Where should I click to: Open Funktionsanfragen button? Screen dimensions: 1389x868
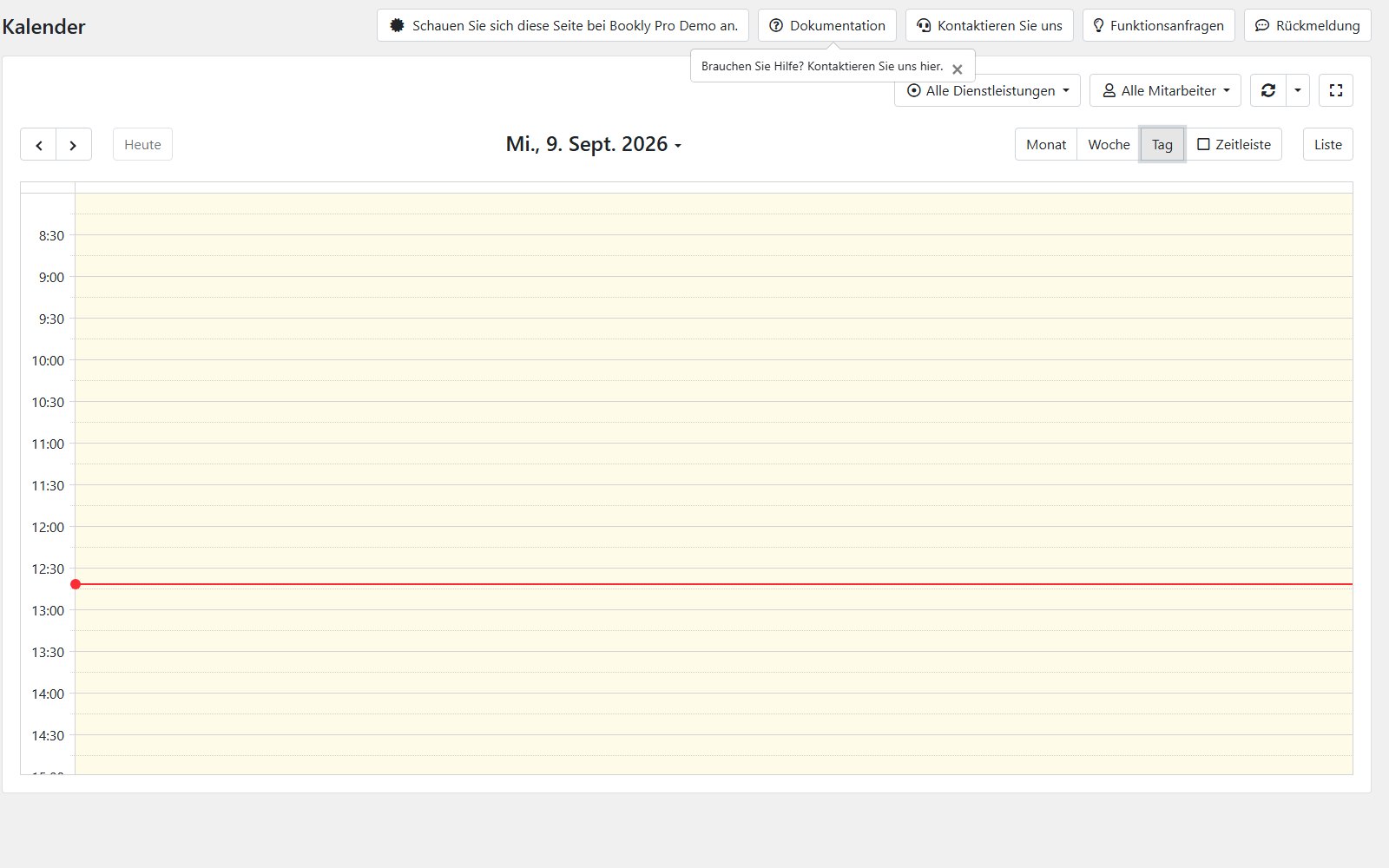1159,25
